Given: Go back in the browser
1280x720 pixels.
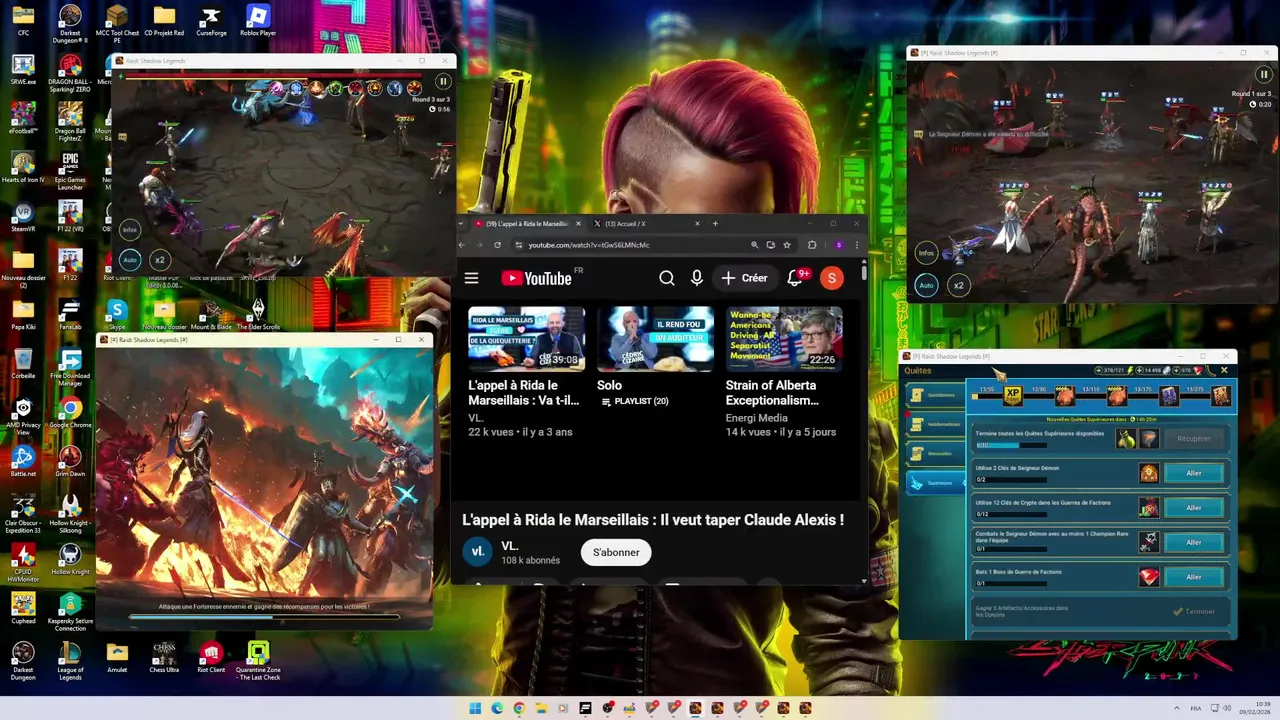Looking at the screenshot, I should coord(462,245).
